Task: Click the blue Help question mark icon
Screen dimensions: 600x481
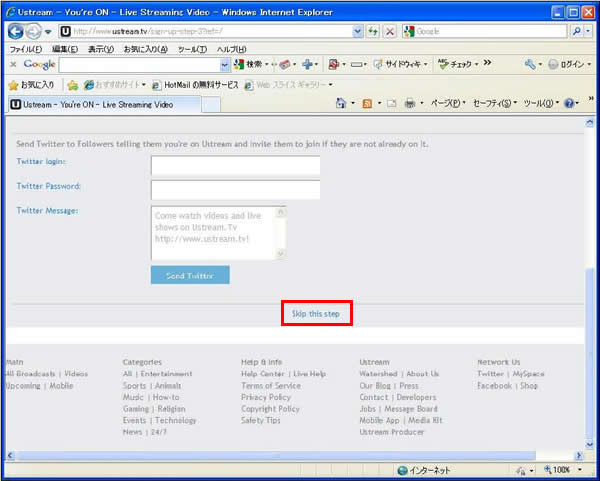Action: tap(569, 103)
